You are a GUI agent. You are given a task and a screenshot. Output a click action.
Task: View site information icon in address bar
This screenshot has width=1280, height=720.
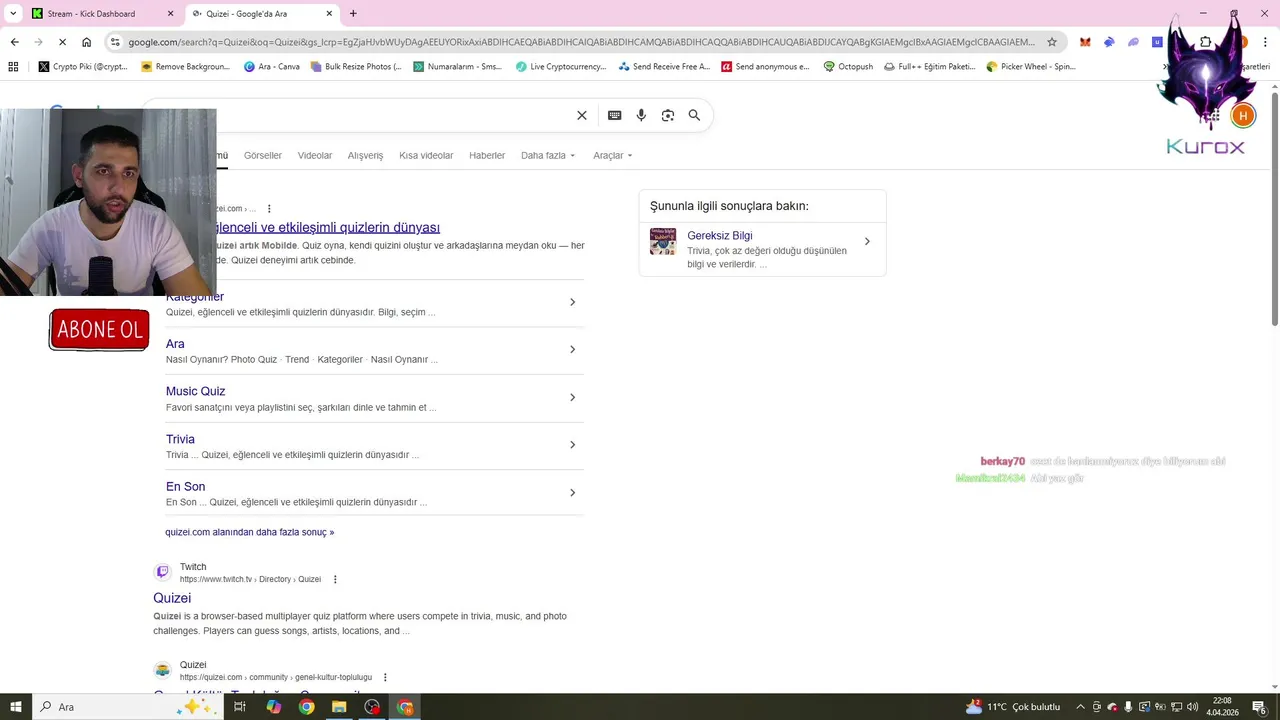point(116,42)
